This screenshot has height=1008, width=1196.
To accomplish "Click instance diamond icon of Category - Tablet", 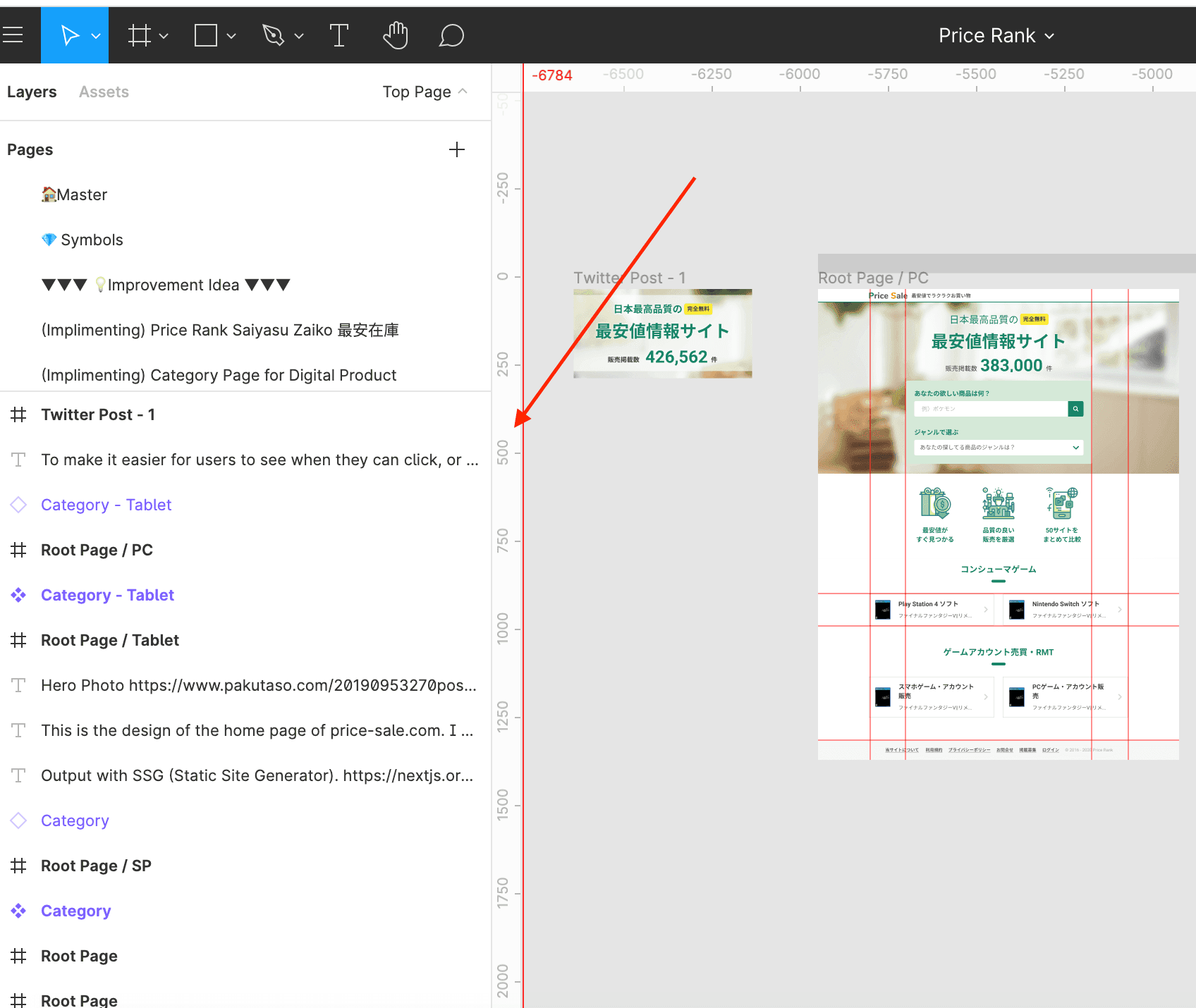I will 18,505.
